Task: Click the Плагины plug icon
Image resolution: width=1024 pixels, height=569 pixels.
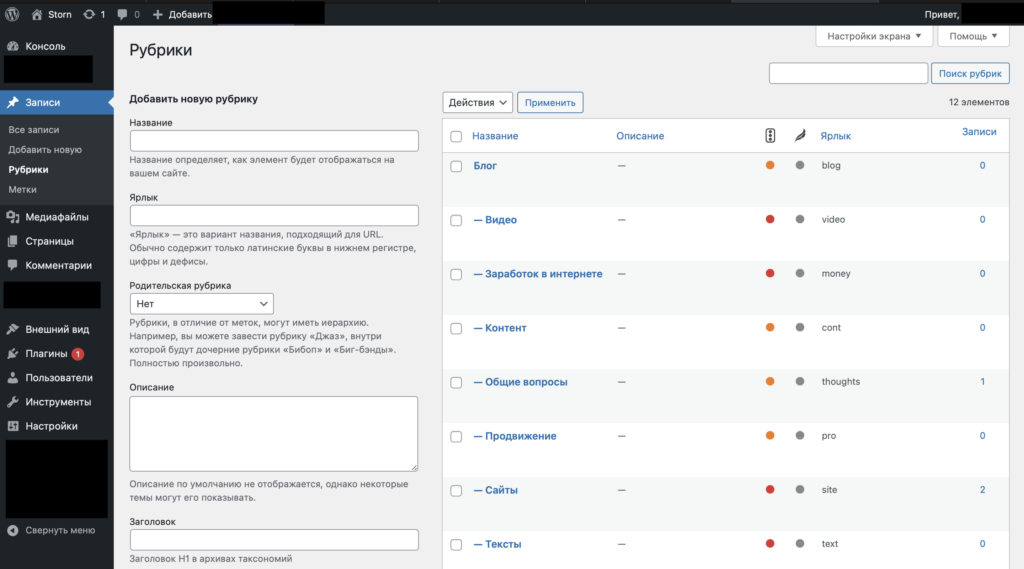Action: [12, 353]
